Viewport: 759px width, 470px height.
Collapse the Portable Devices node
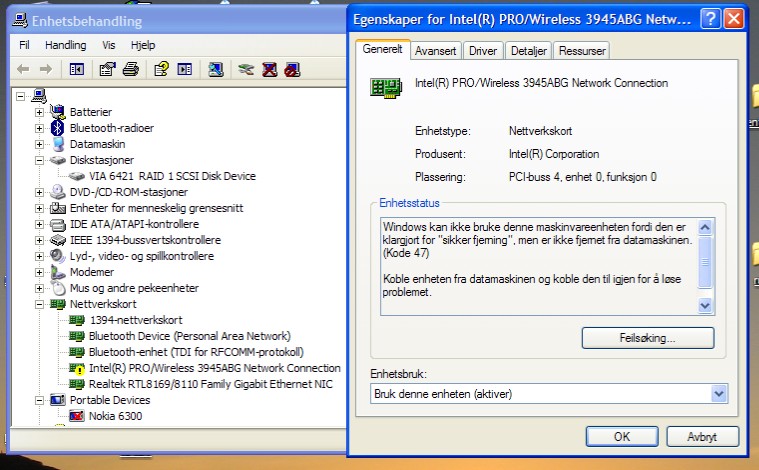pyautogui.click(x=39, y=400)
